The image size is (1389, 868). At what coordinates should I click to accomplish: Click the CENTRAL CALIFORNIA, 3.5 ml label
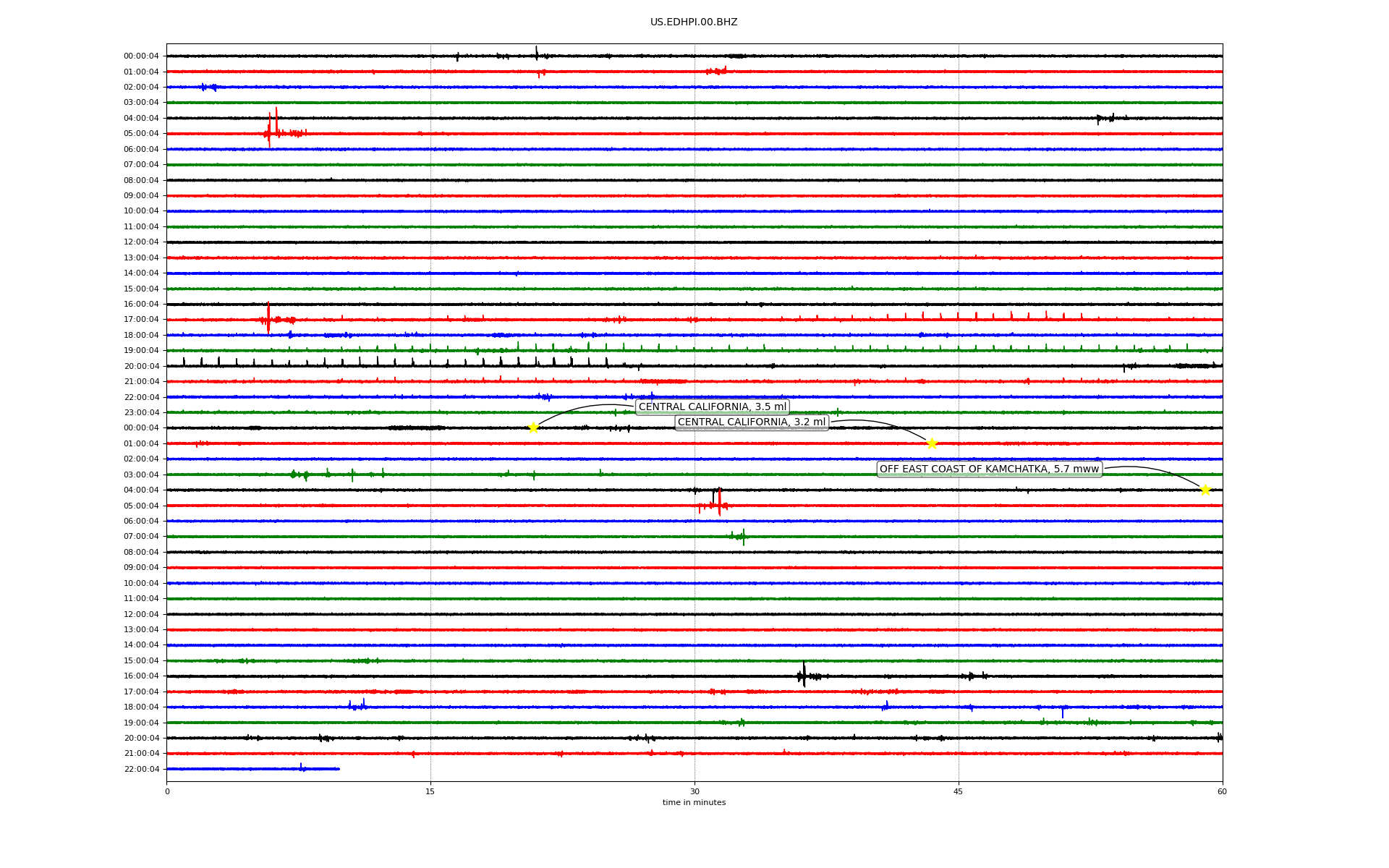[x=712, y=407]
